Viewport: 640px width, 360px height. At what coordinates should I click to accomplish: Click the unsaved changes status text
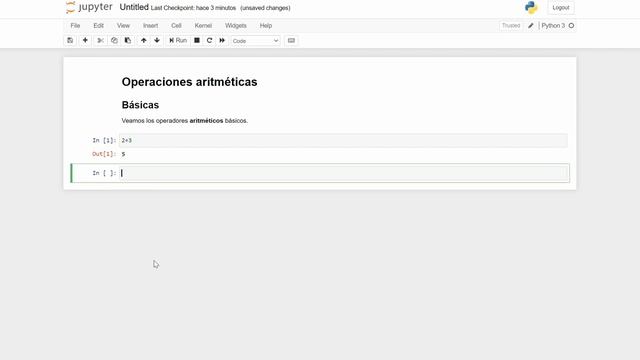(265, 8)
